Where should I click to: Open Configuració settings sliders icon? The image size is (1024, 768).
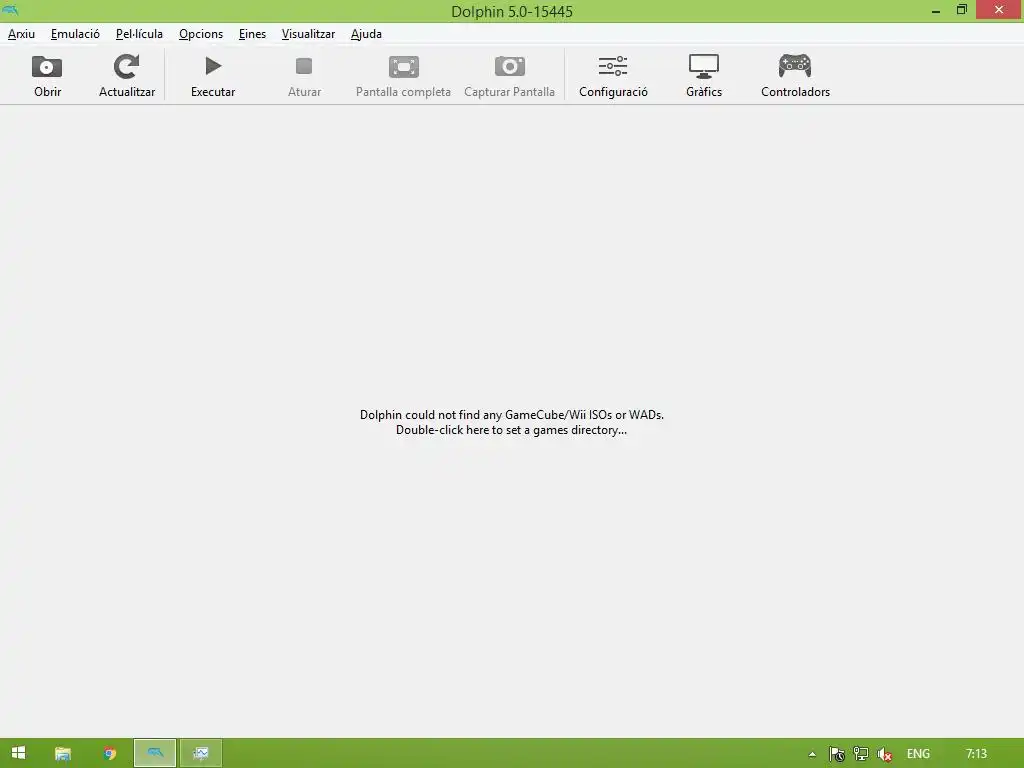(613, 66)
